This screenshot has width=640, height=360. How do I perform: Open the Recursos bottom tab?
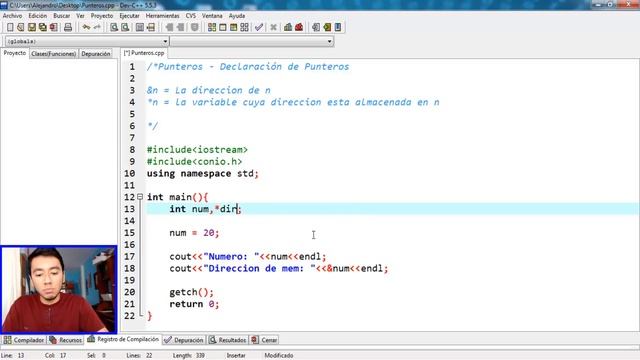tap(66, 340)
